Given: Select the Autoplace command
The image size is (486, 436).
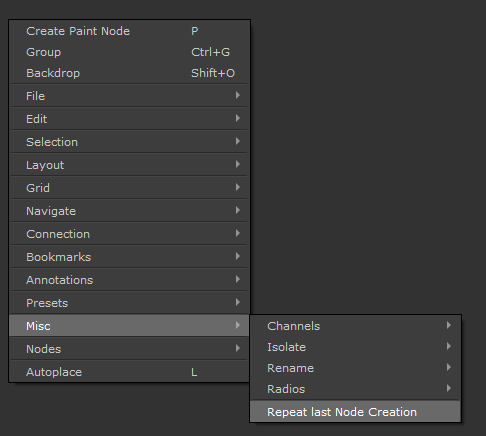Looking at the screenshot, I should tap(129, 372).
